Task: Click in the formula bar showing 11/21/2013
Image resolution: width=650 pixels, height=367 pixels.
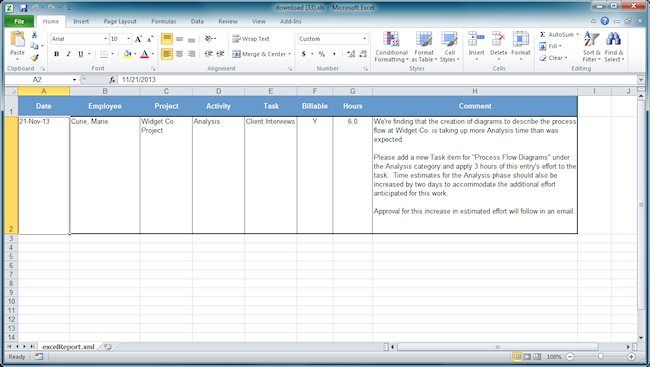Action: (377, 80)
